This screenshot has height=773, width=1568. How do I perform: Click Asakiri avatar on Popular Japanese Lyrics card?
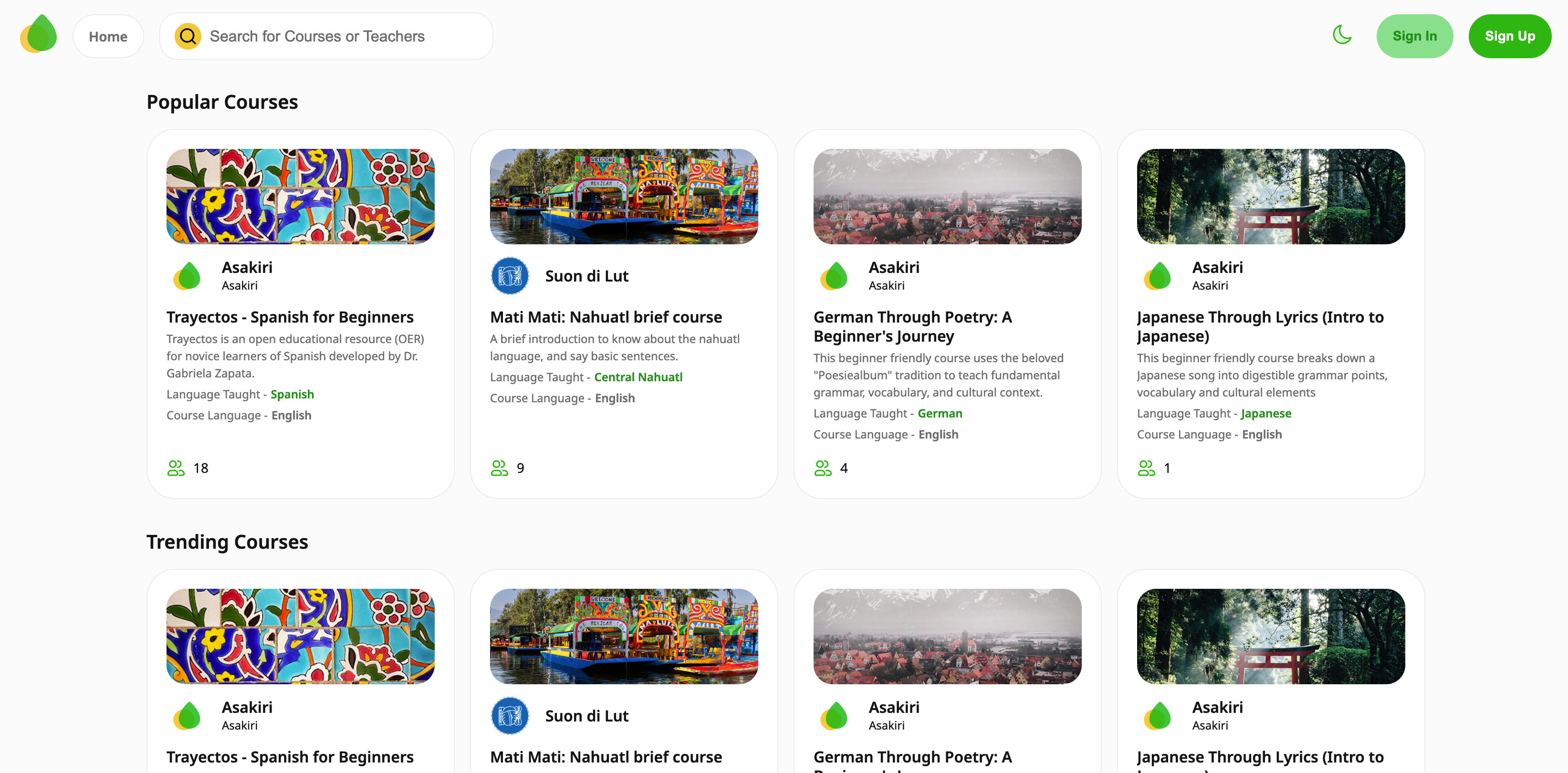point(1157,276)
